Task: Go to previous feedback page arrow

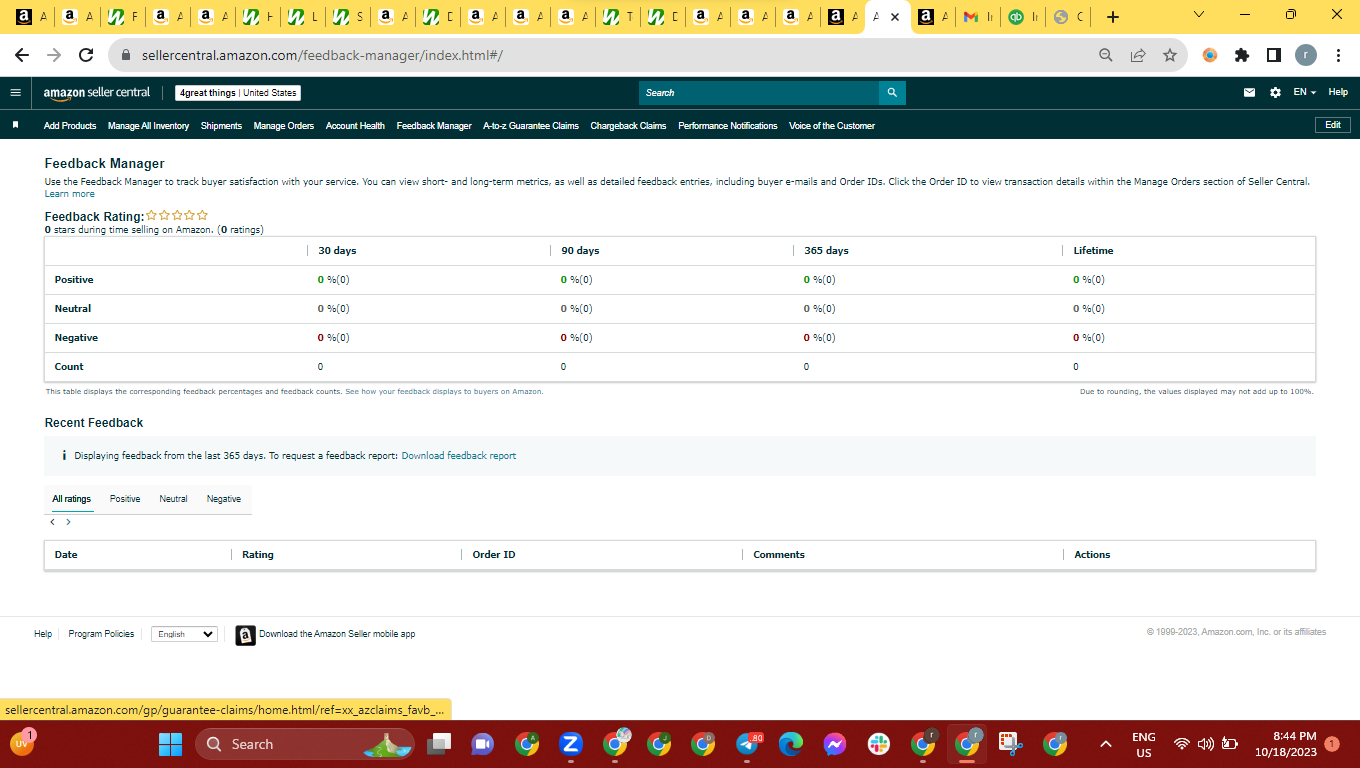Action: (x=53, y=522)
